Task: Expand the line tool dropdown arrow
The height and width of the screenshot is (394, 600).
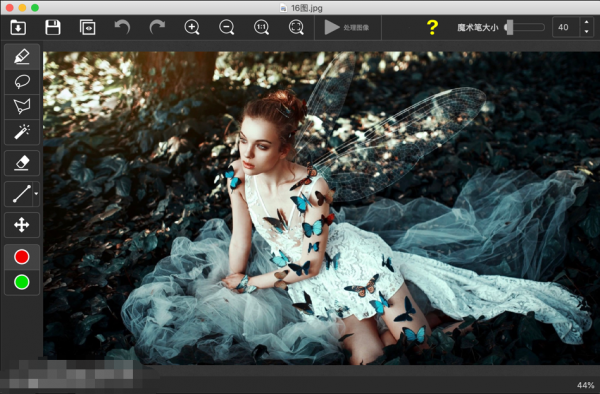Action: 36,194
